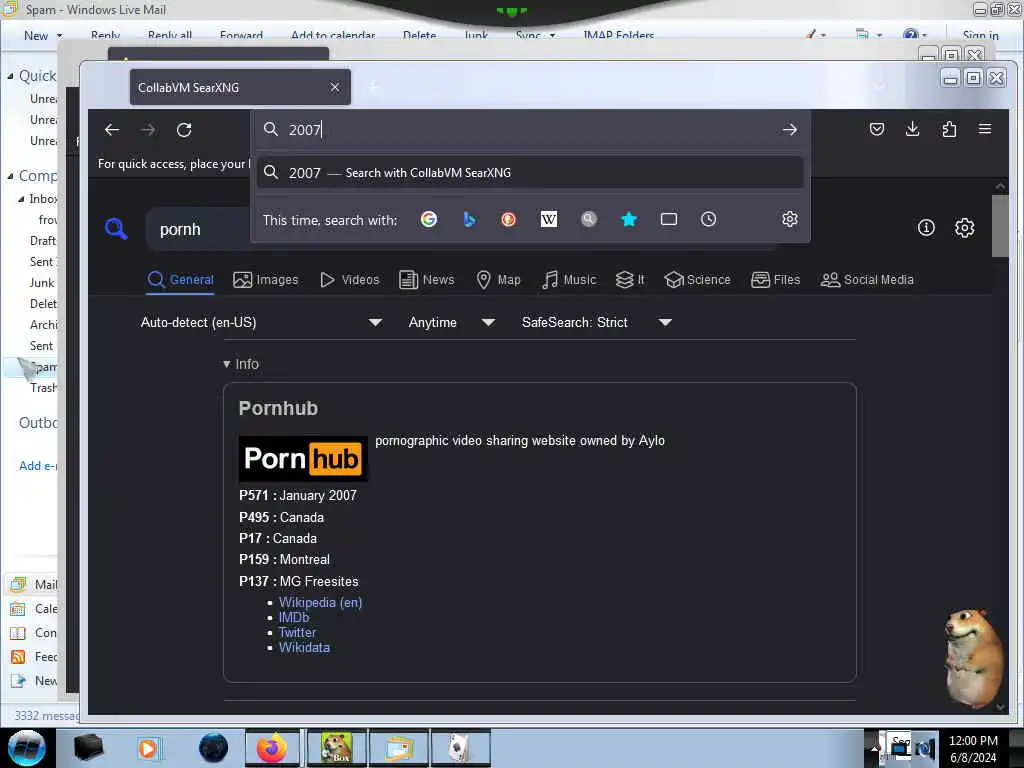Select the General search category
The height and width of the screenshot is (768, 1024).
coord(180,280)
